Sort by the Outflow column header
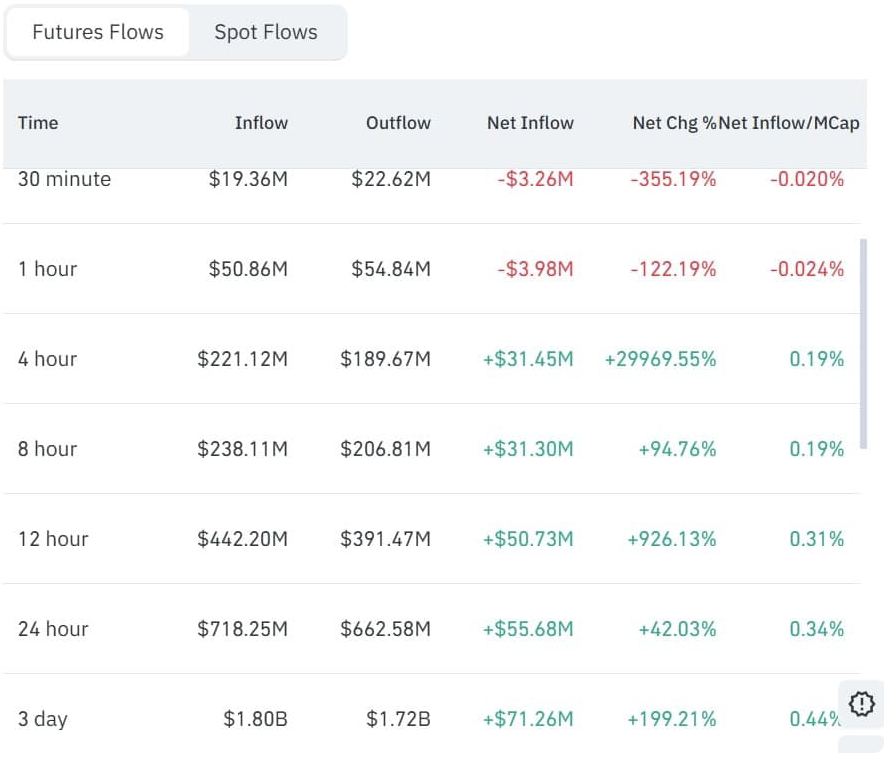The image size is (888, 762). click(x=397, y=122)
